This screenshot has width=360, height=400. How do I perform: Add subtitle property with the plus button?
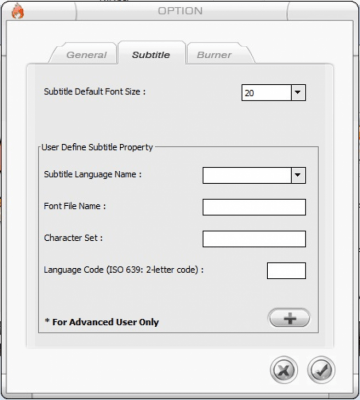click(x=289, y=318)
